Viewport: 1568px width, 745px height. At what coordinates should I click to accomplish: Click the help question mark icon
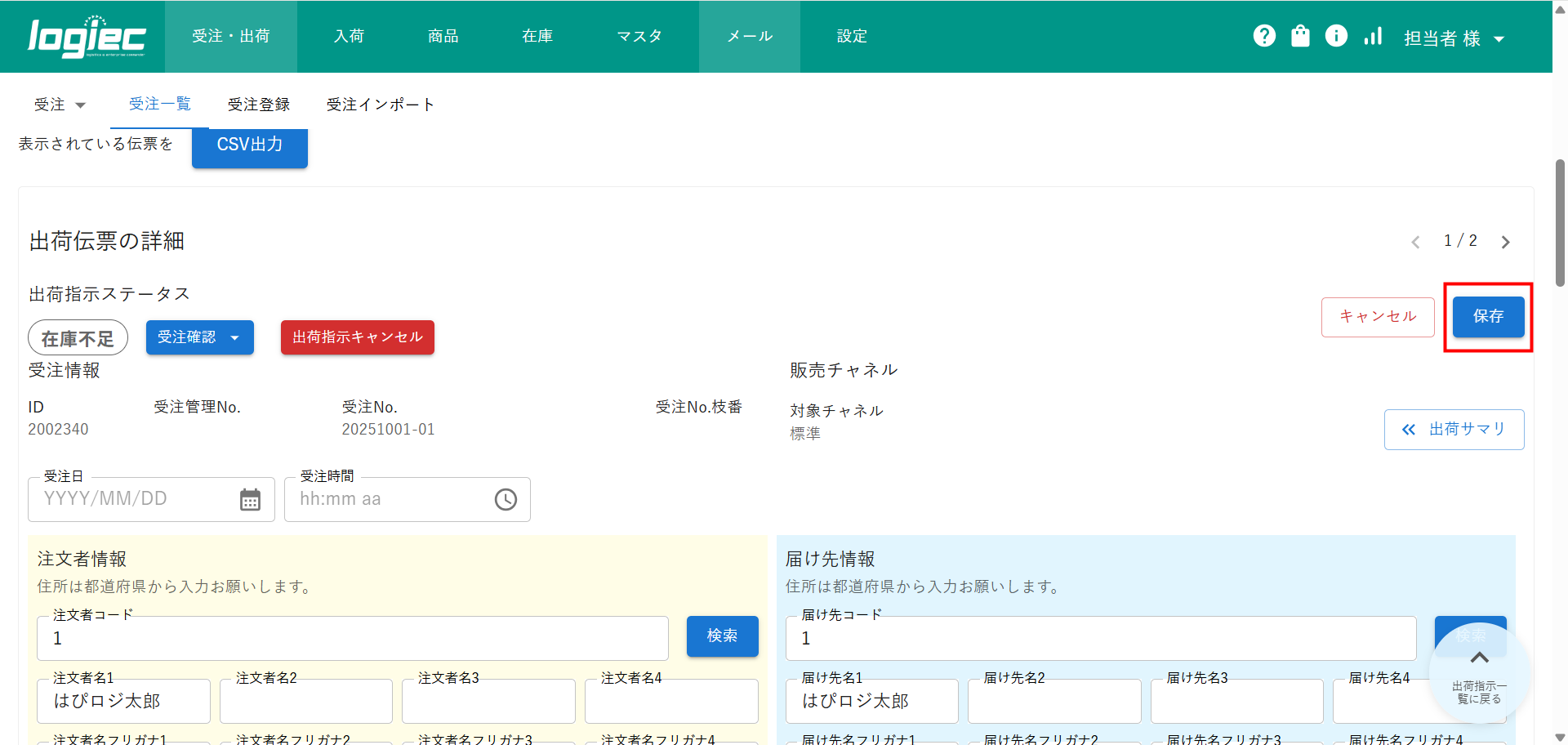pos(1264,36)
